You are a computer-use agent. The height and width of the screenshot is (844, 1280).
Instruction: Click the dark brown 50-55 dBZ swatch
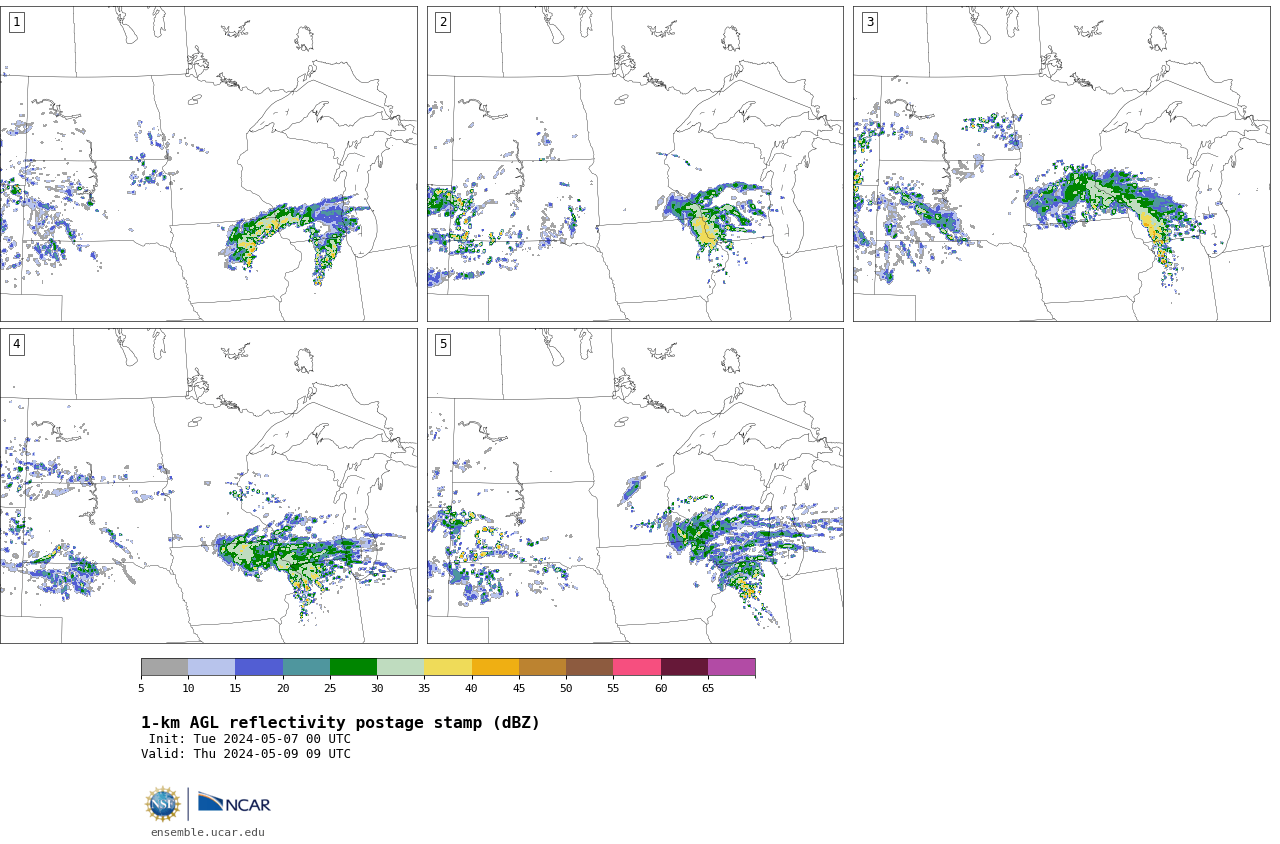pos(589,667)
